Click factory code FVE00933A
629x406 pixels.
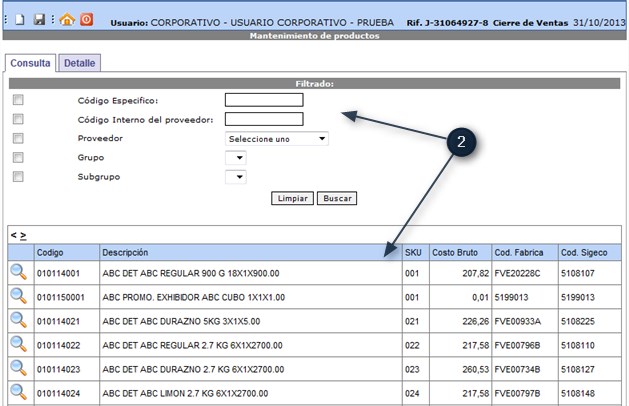pos(517,322)
